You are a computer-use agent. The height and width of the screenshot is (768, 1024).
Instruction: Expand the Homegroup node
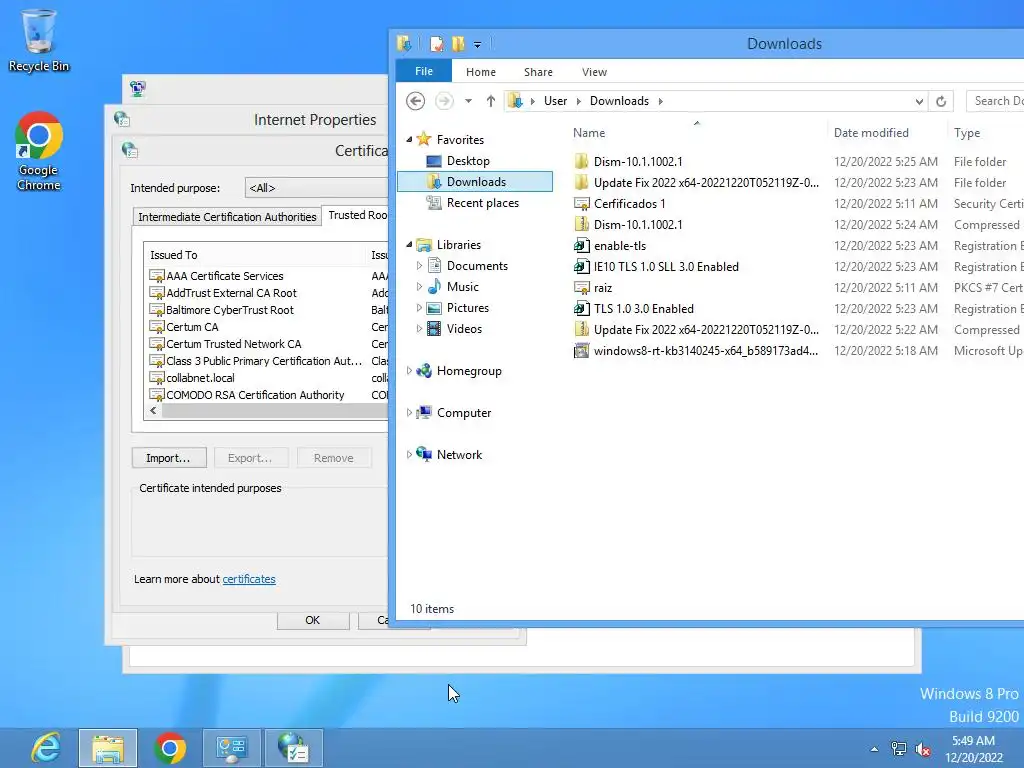click(x=409, y=371)
